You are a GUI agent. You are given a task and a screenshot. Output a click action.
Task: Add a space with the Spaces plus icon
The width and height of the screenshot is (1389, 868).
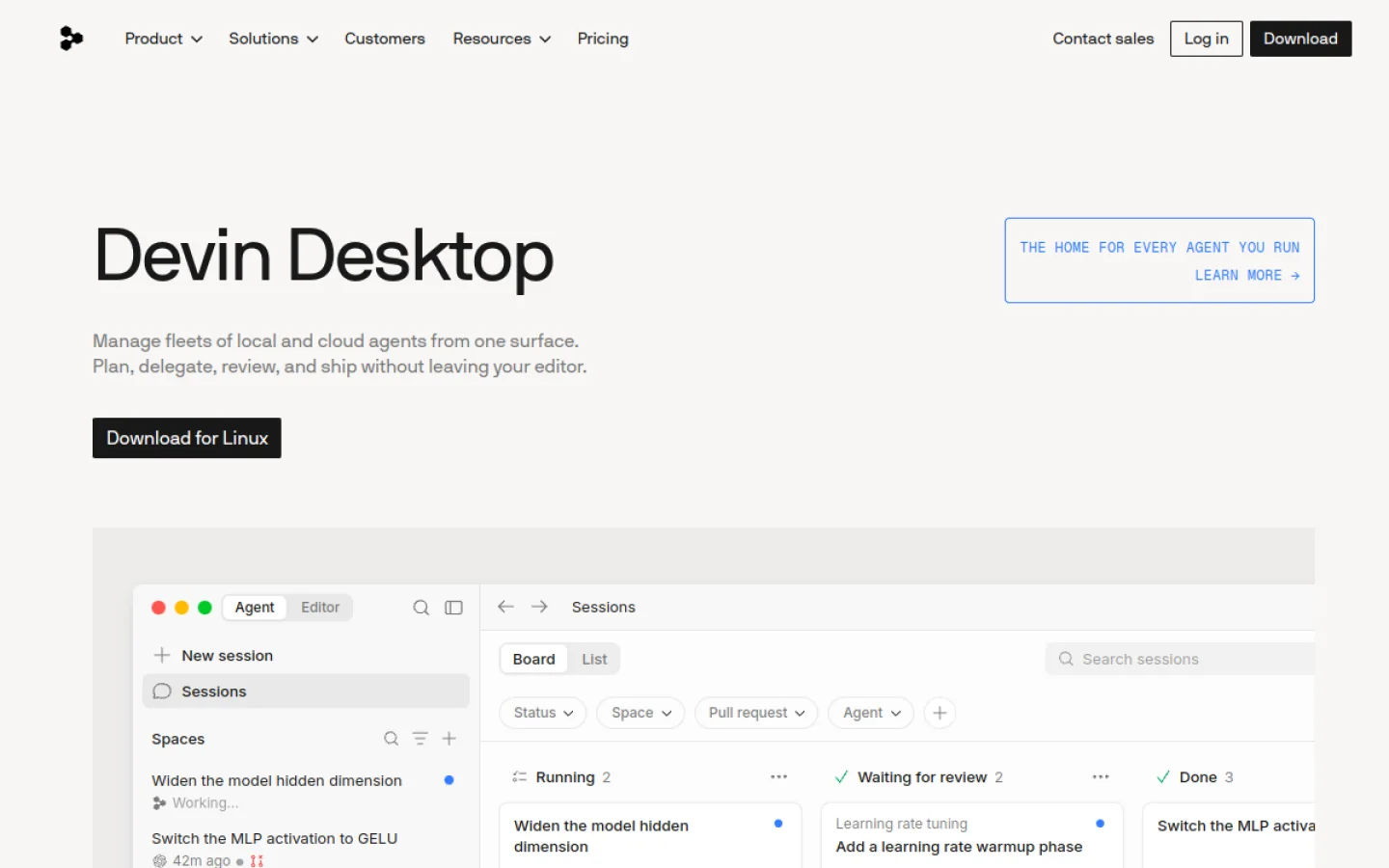click(449, 739)
